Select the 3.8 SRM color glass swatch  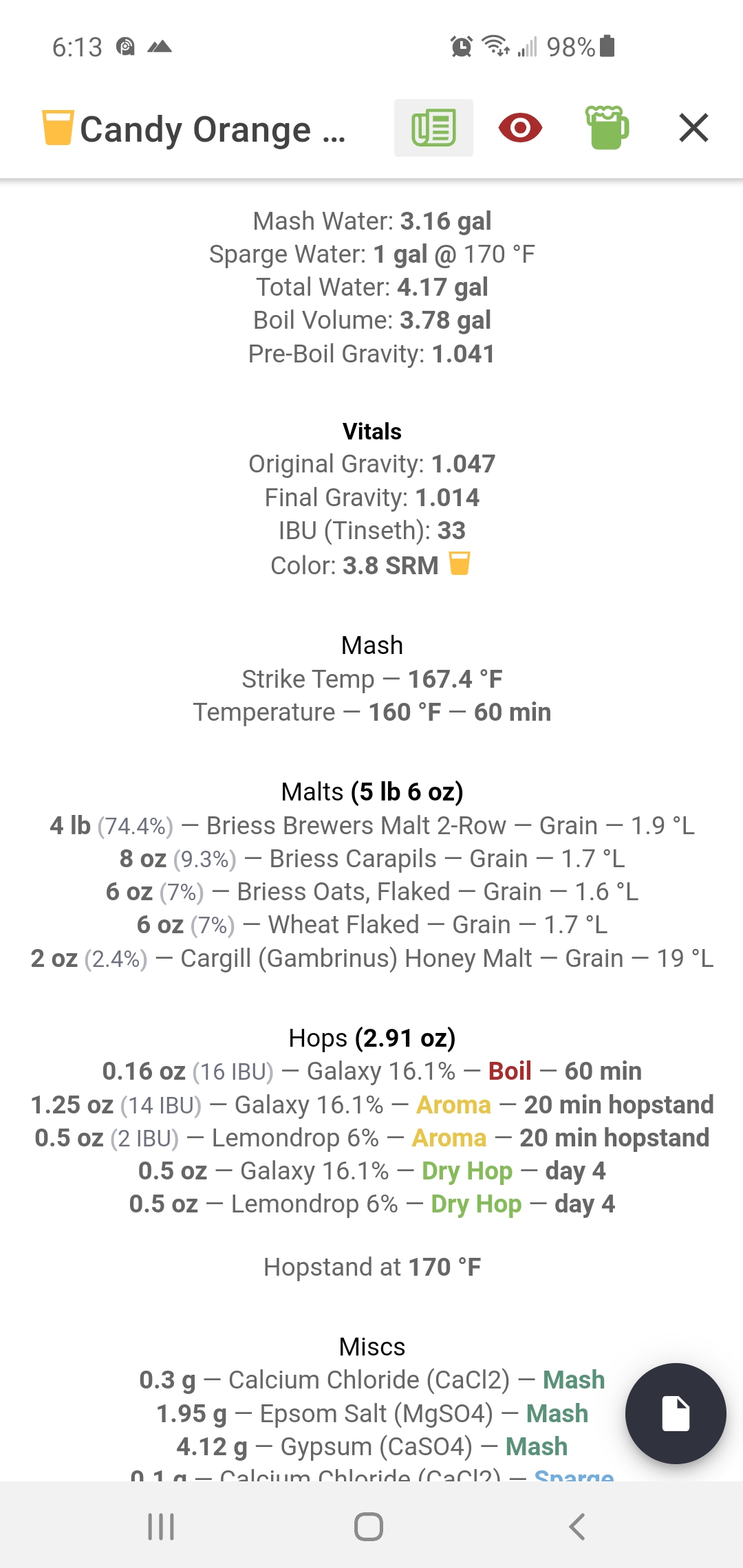click(x=460, y=563)
